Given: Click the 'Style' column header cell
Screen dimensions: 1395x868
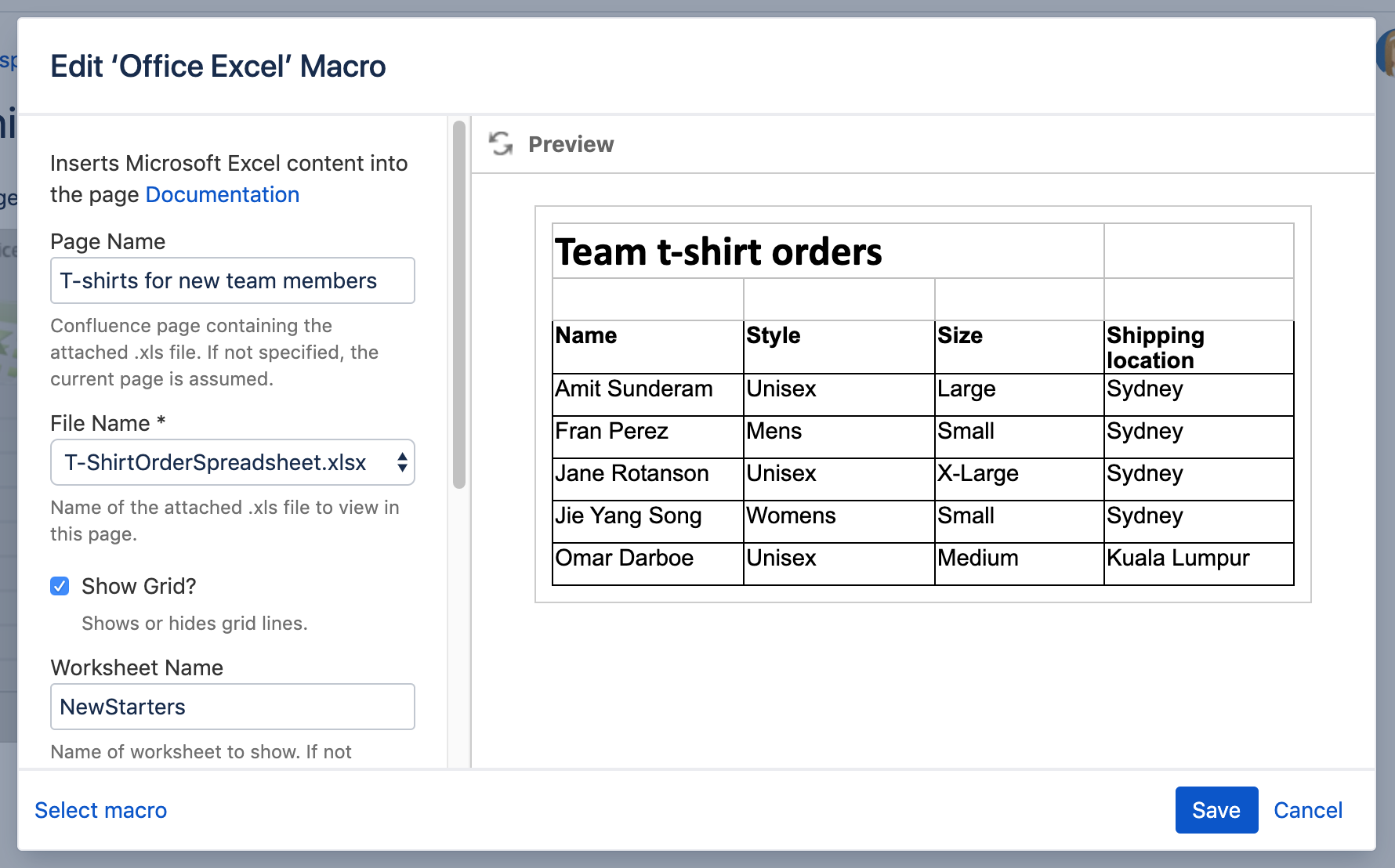Looking at the screenshot, I should pyautogui.click(x=839, y=347).
